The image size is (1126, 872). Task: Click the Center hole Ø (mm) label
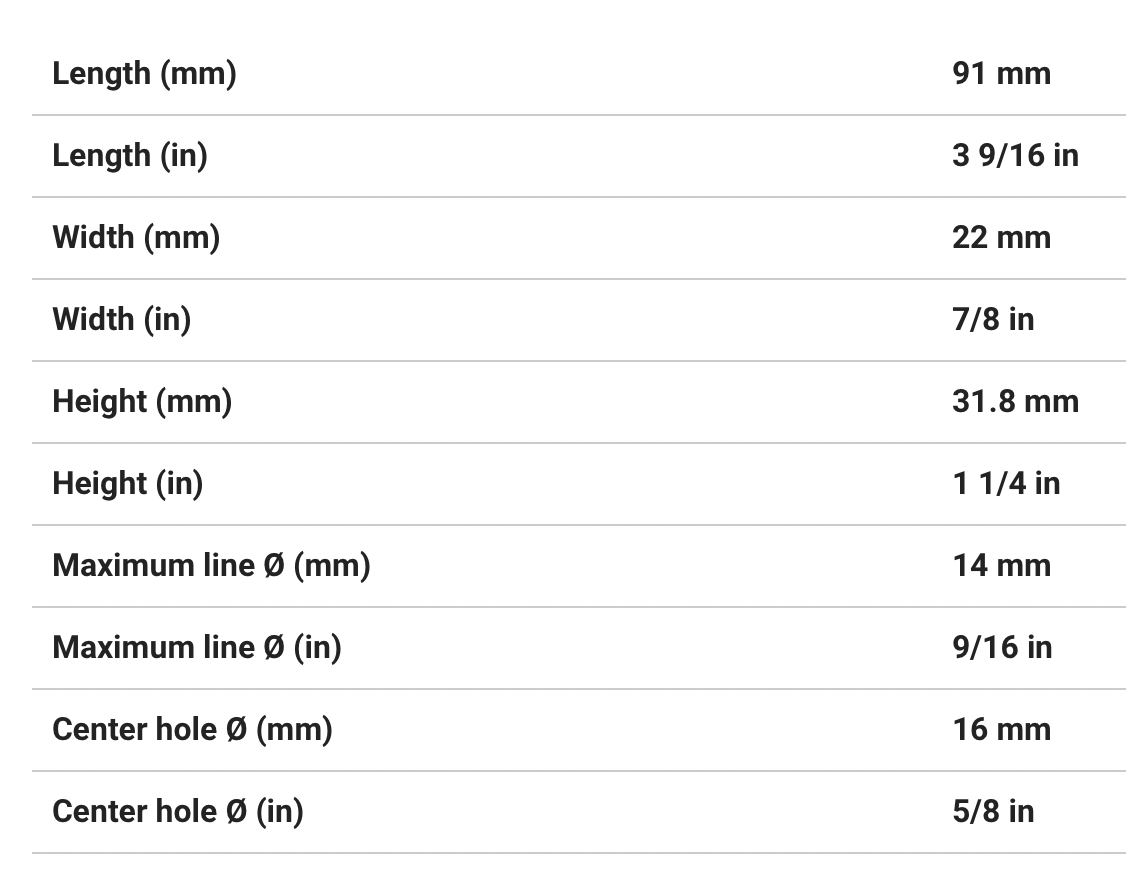click(192, 729)
